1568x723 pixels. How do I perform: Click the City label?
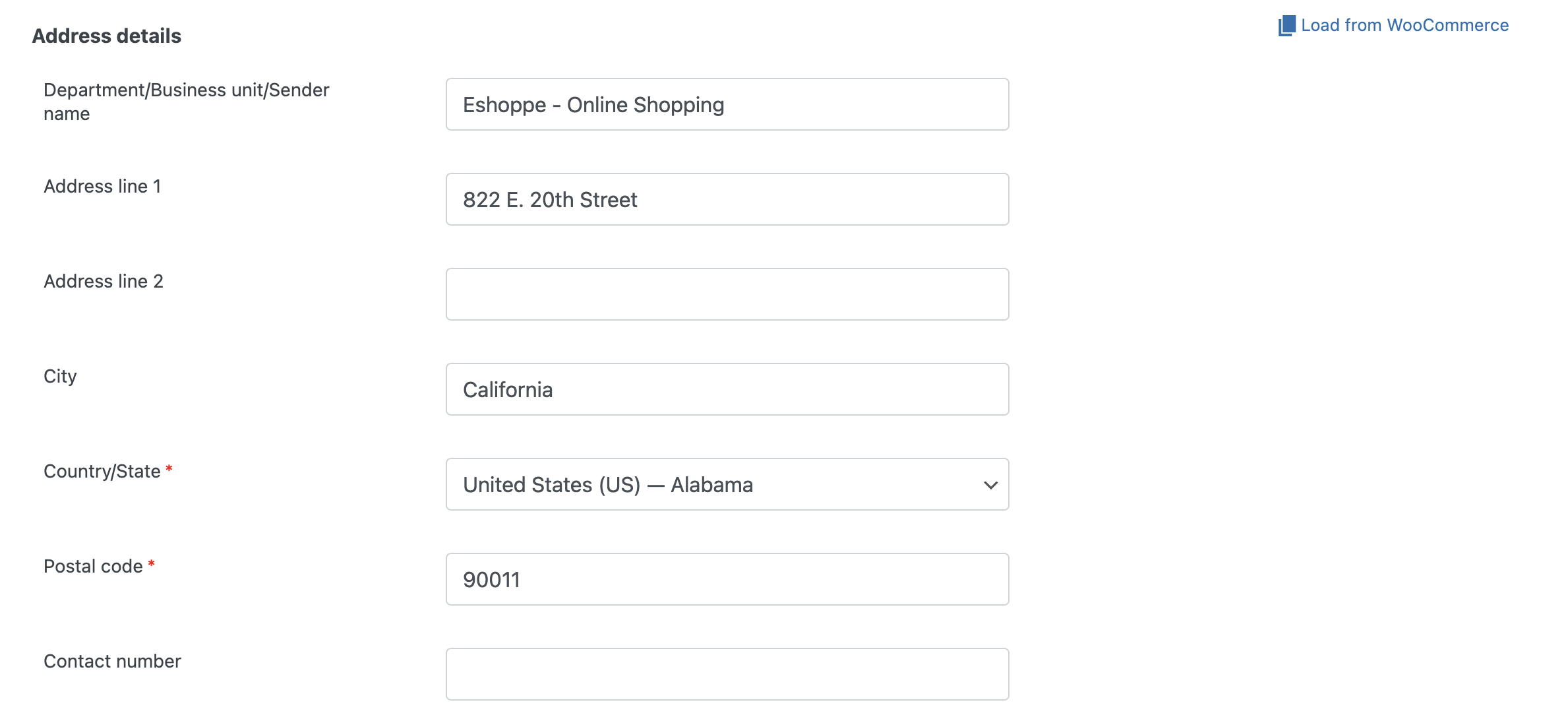[59, 376]
